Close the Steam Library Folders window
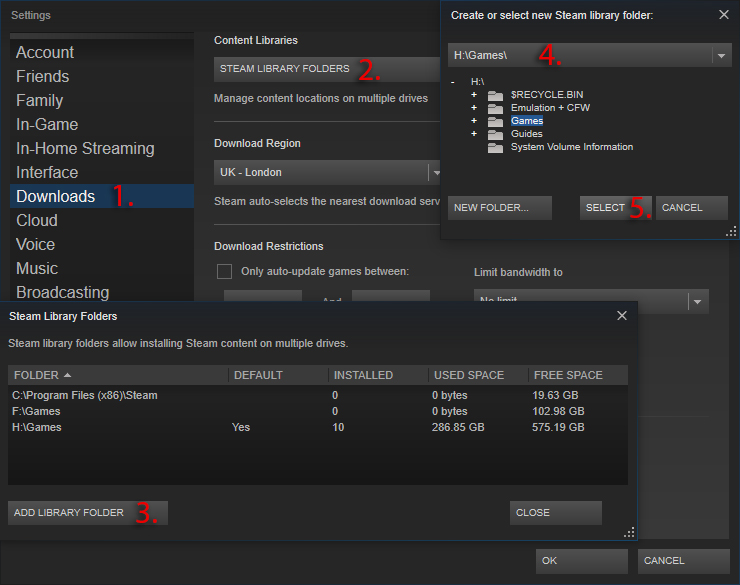 [x=622, y=316]
